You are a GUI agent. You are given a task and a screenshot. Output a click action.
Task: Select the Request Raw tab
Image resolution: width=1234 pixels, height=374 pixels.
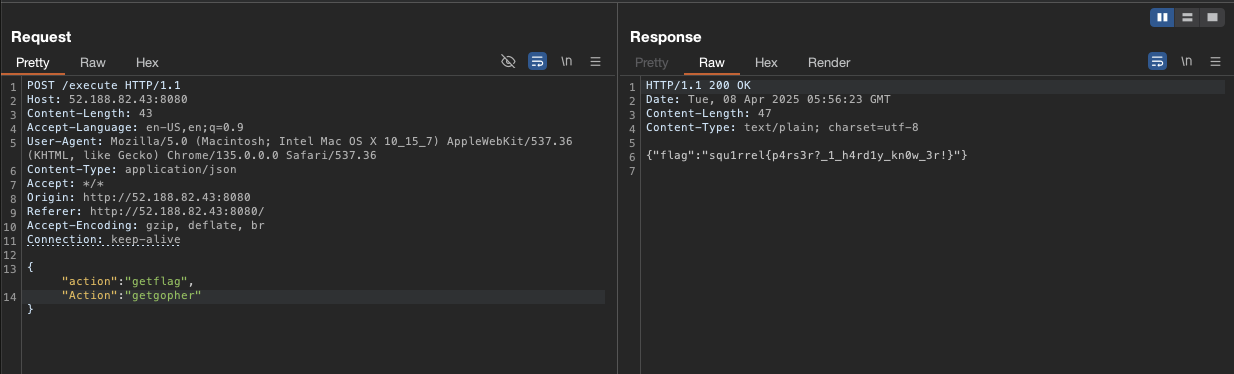[93, 62]
